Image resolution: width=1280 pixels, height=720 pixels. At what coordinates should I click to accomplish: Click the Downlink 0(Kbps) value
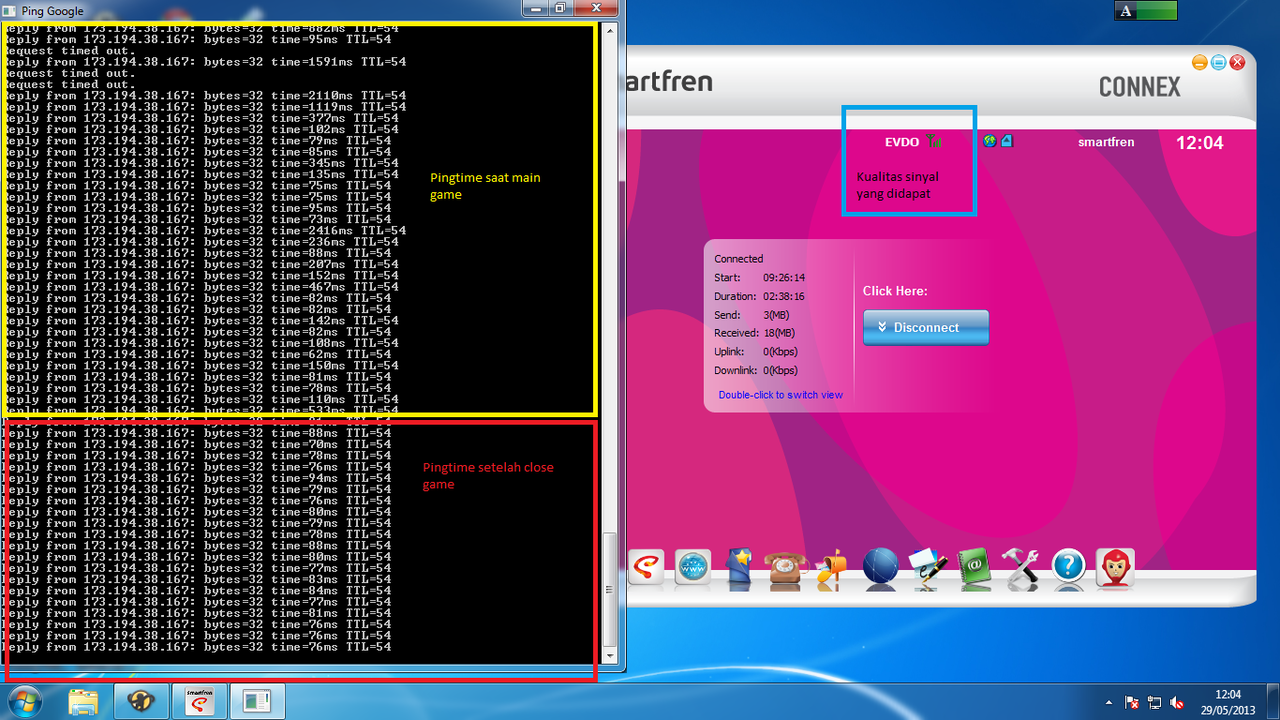pos(781,370)
